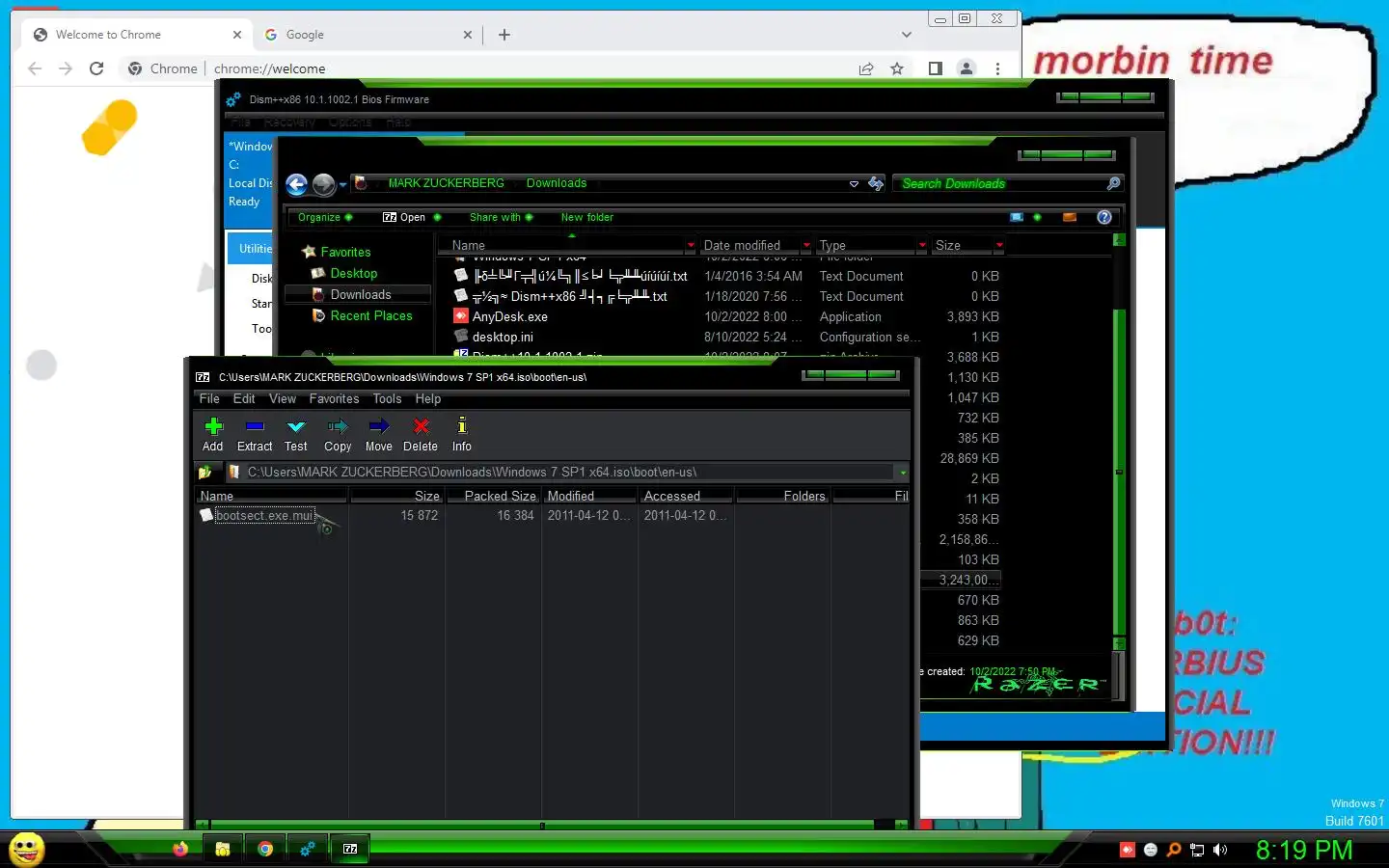1389x868 pixels.
Task: Click the Copy icon in the 7-Zip toolbar
Action: click(338, 434)
